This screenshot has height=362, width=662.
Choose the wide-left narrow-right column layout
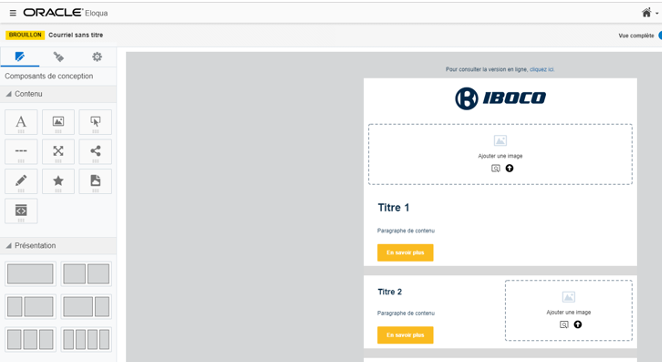86,307
